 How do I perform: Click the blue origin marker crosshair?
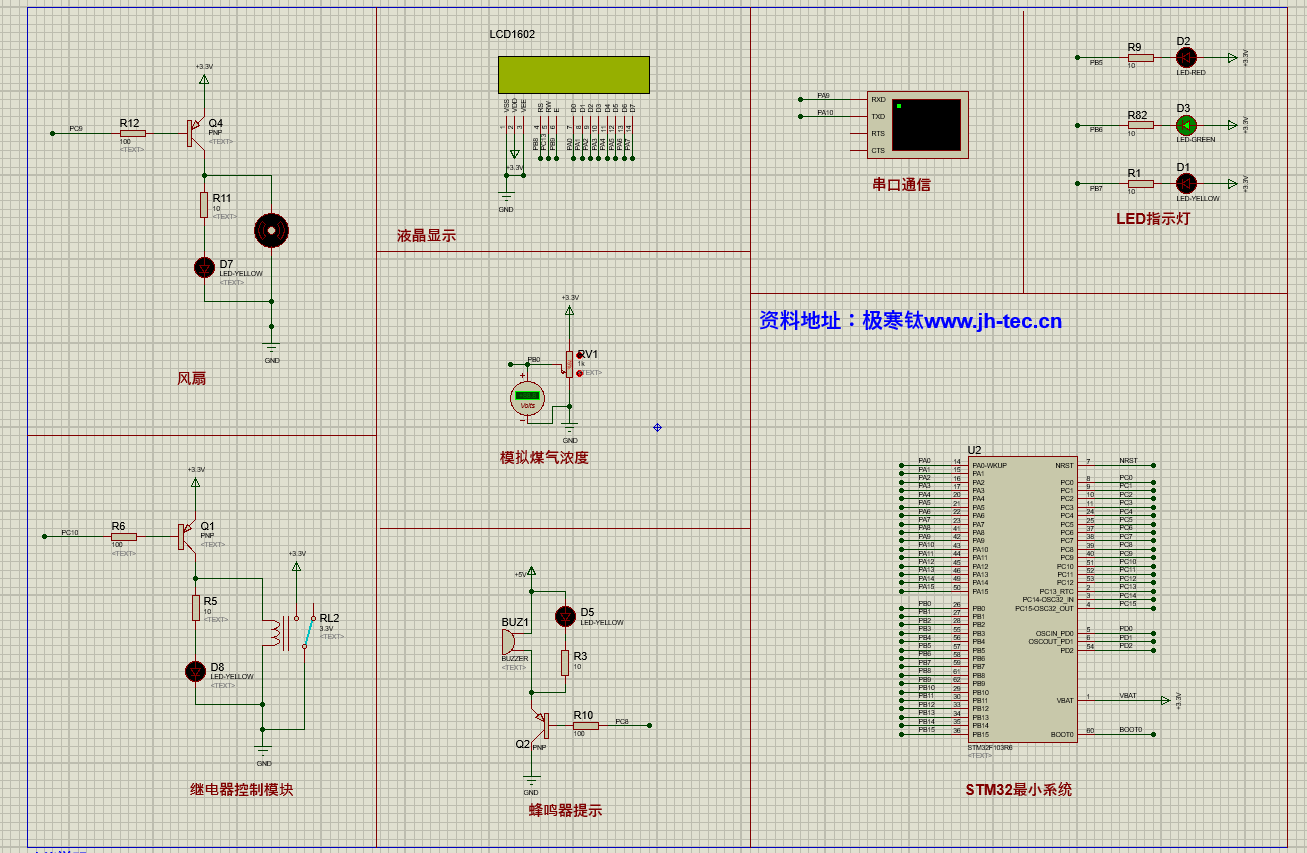657,427
